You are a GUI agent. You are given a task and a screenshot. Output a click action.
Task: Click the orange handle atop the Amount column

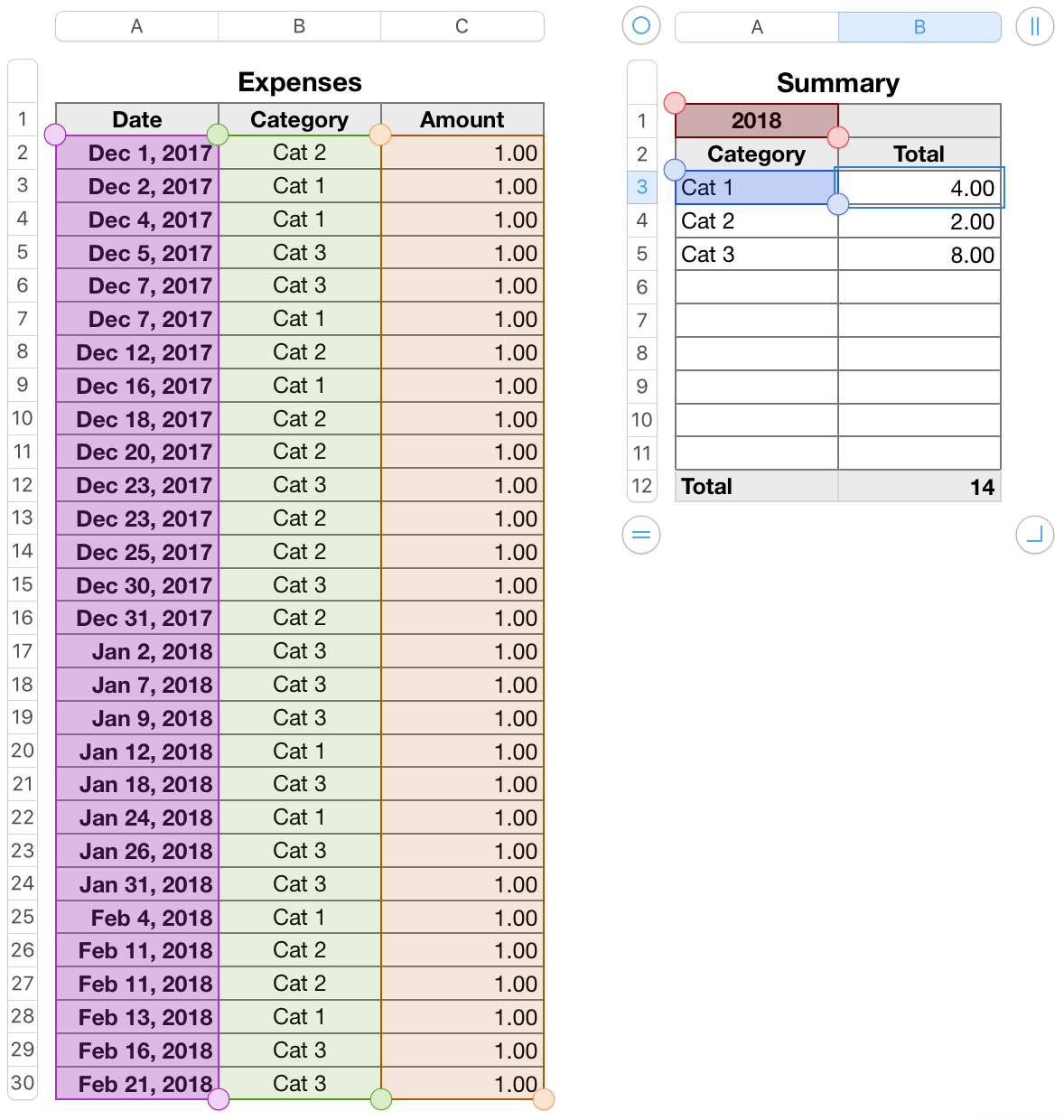click(x=380, y=135)
